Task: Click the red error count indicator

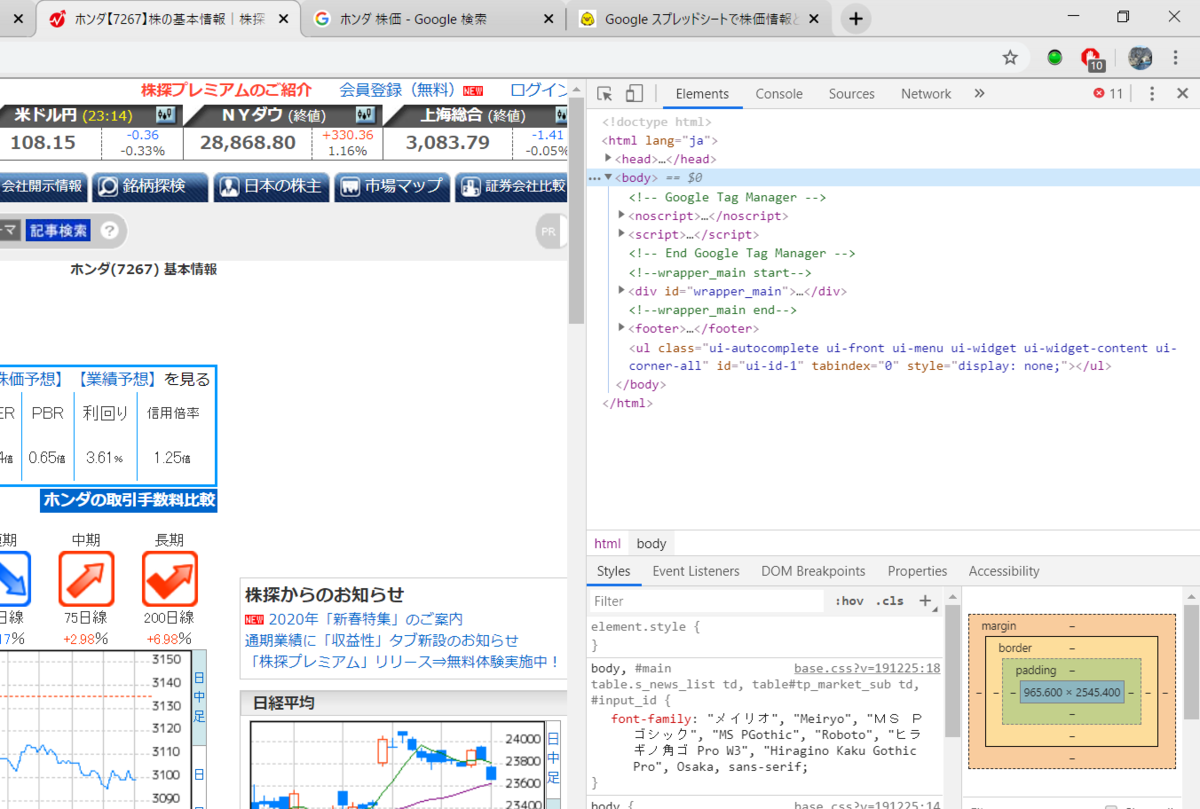Action: point(1108,94)
